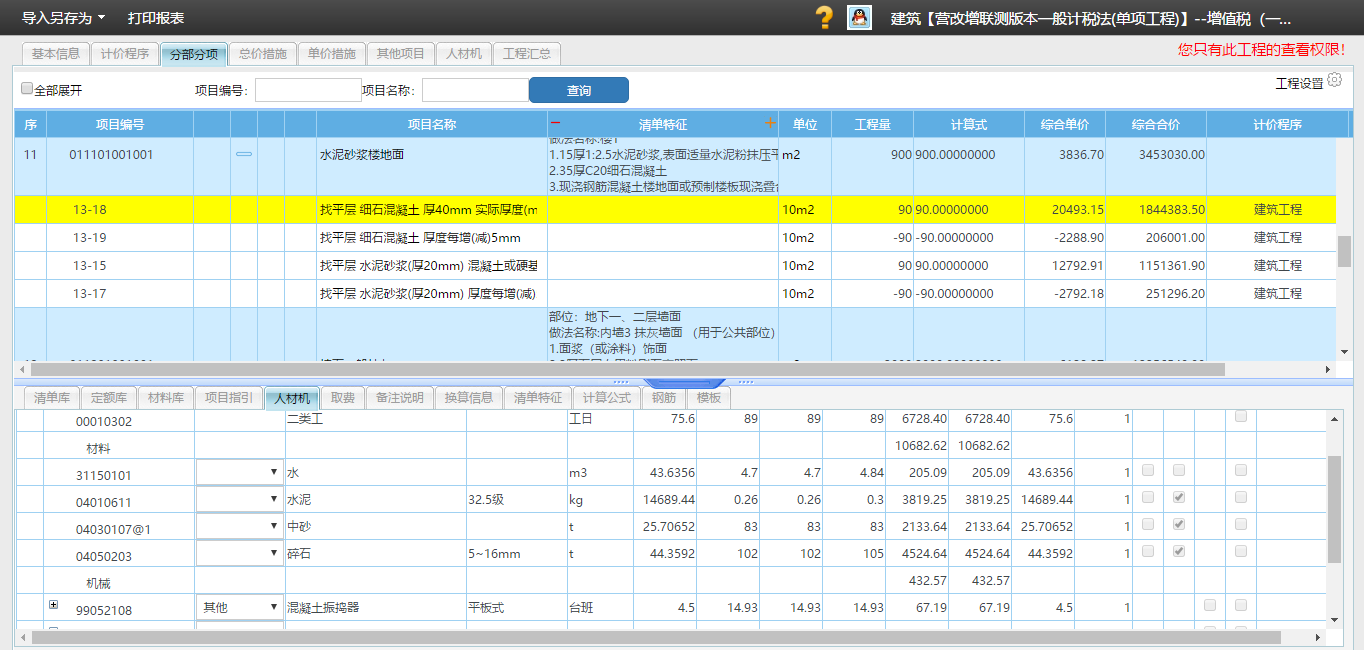Screen dimensions: 1364x650
Task: Open the 定额库 lower tab
Action: [108, 398]
